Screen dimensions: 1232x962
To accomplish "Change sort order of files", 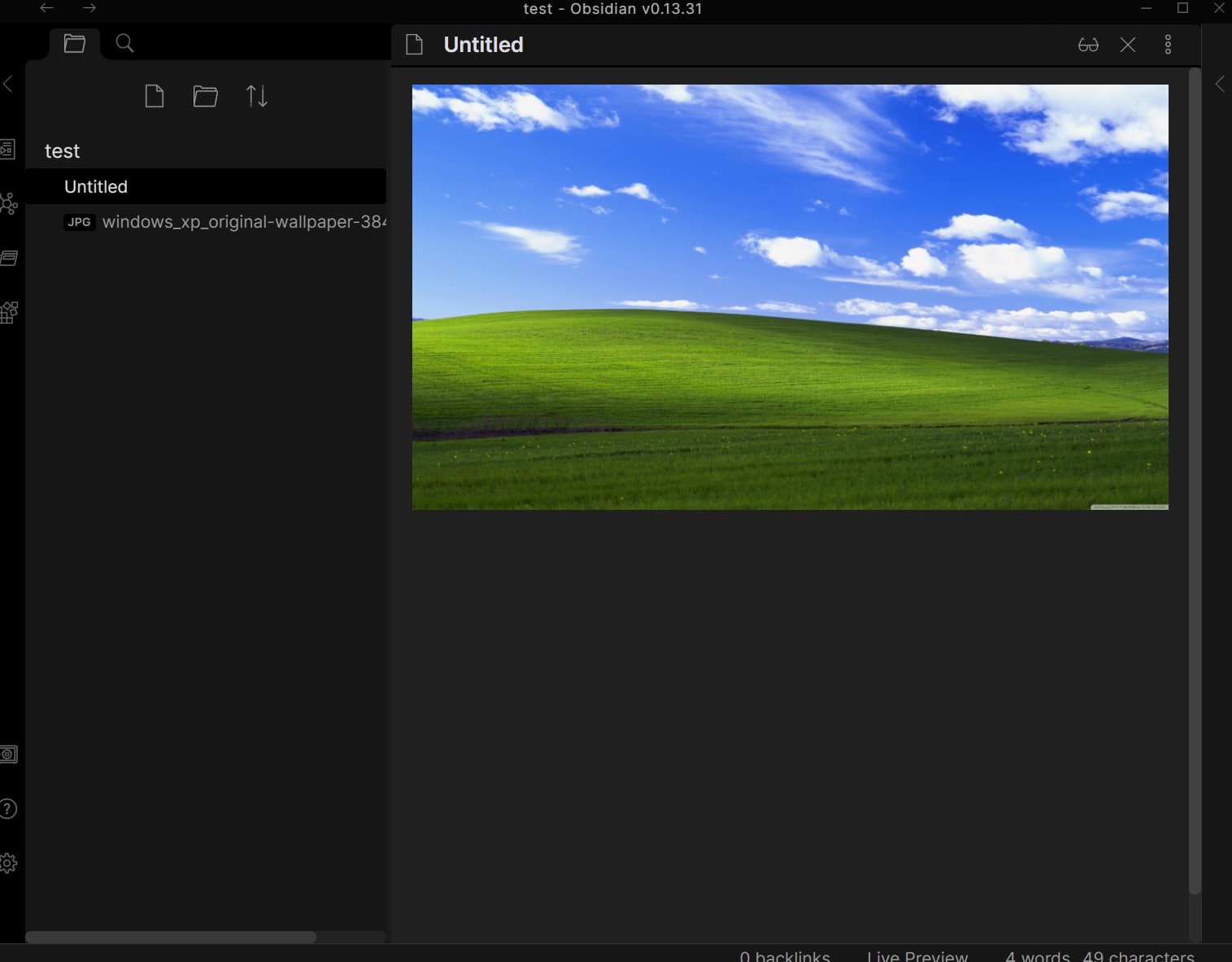I will coord(257,96).
